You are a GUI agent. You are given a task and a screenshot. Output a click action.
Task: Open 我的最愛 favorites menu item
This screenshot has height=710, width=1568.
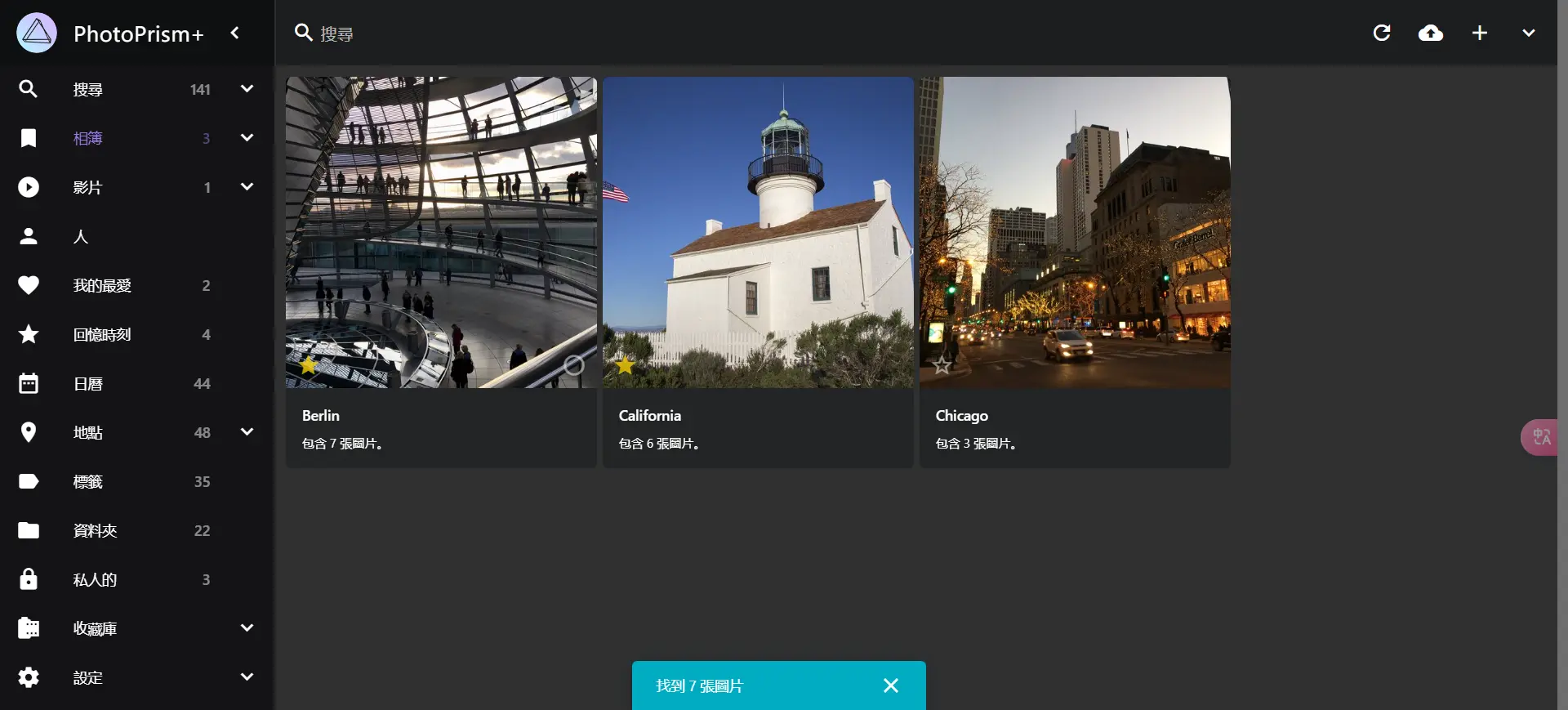pyautogui.click(x=137, y=285)
